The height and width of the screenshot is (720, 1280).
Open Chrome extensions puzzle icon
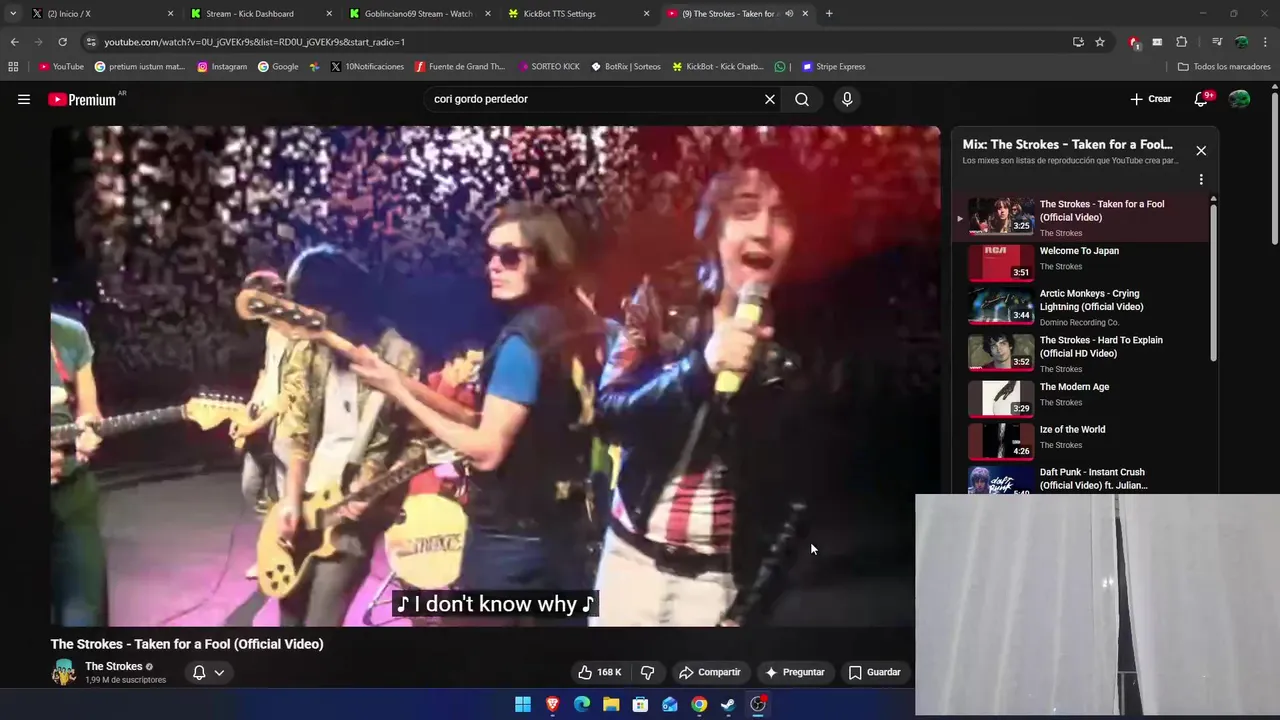[1181, 42]
